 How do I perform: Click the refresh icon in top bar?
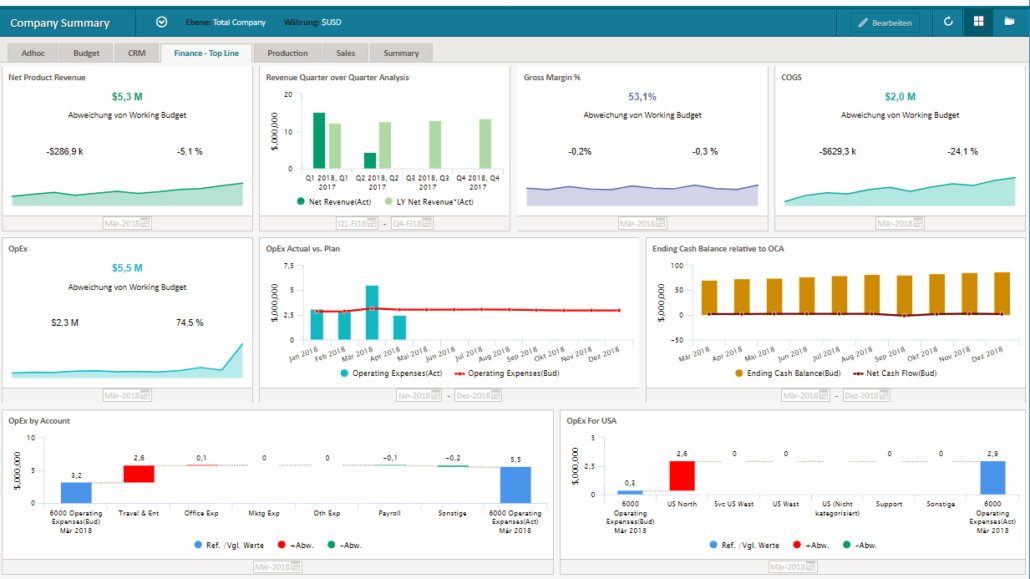point(948,22)
